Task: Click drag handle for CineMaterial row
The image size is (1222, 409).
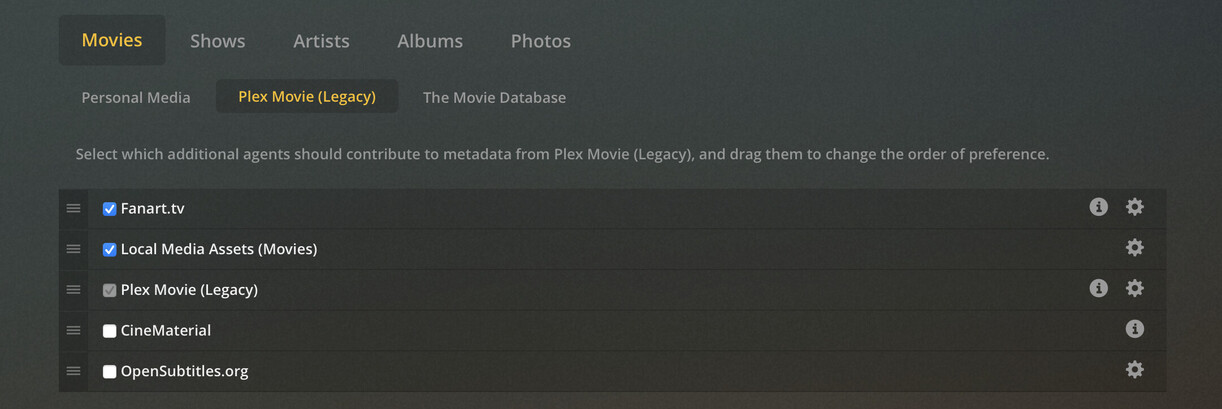Action: point(73,330)
